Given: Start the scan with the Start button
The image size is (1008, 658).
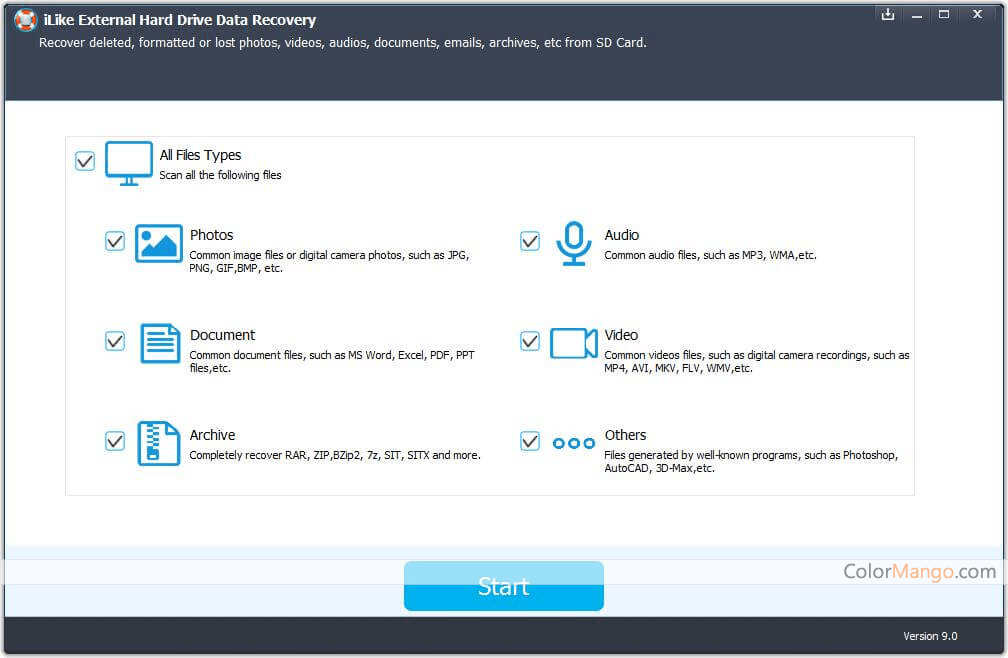Looking at the screenshot, I should point(503,586).
